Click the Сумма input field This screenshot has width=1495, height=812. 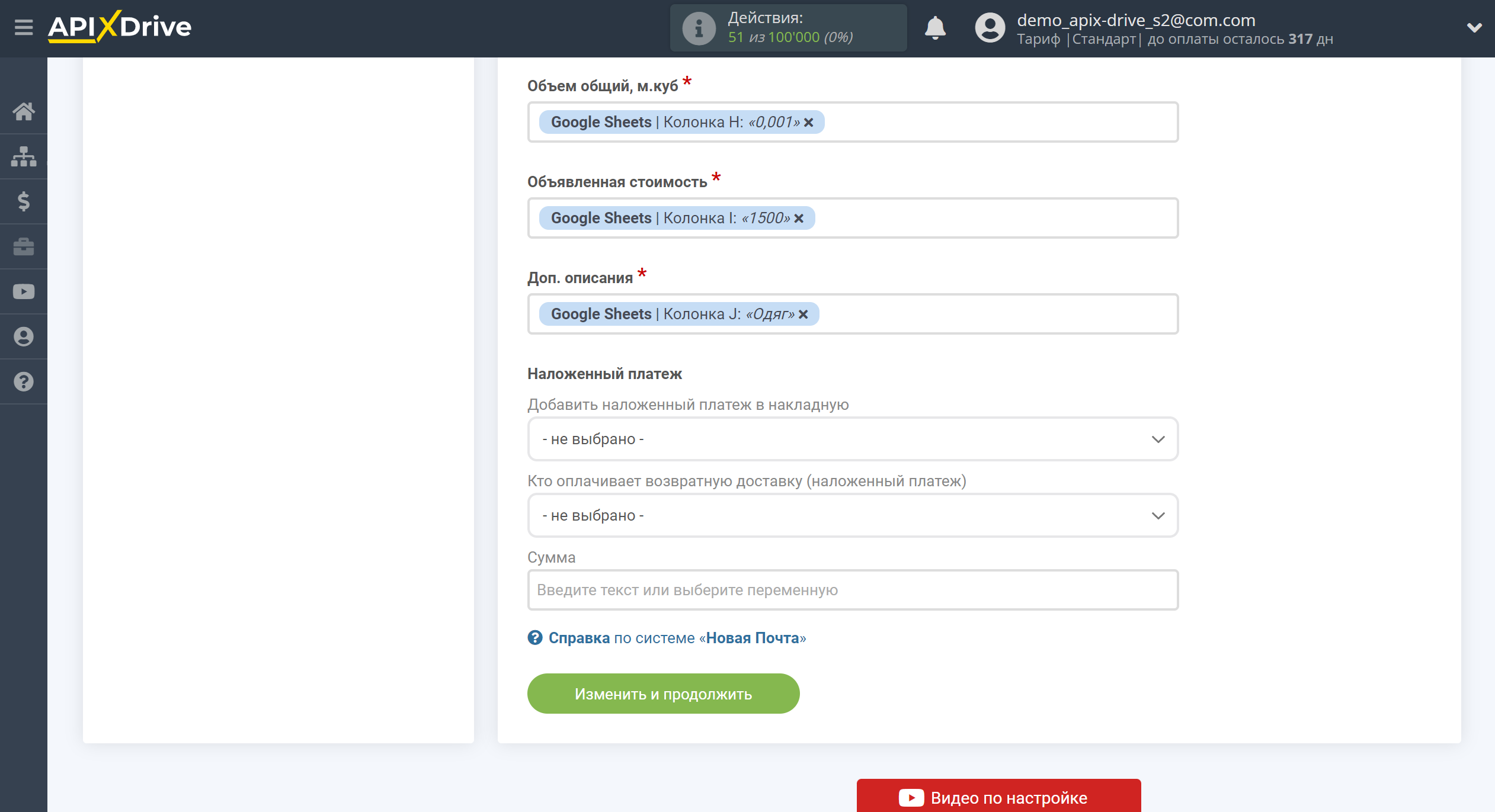[853, 590]
